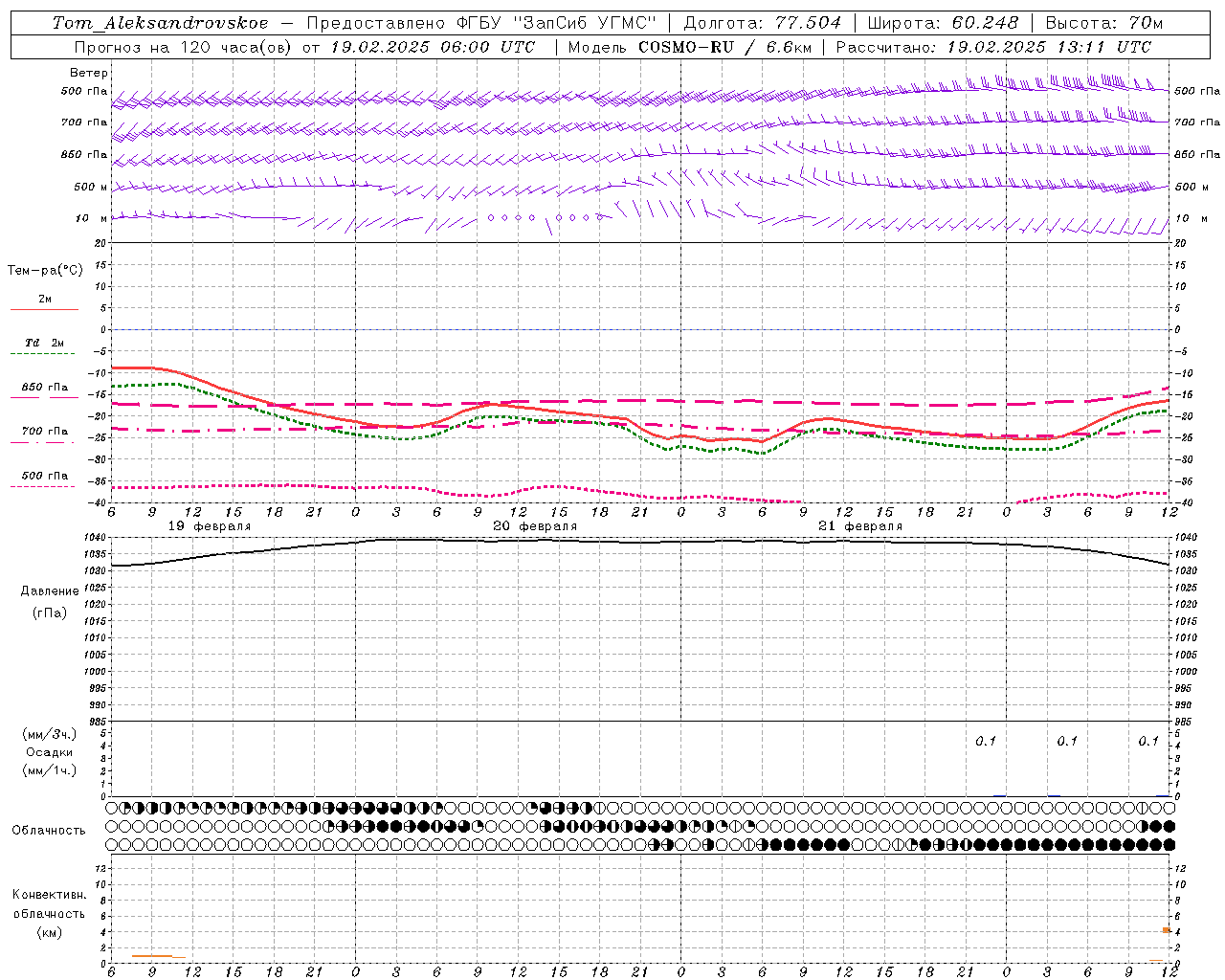
Task: Click the 'Давление' pressure panel label
Action: [x=50, y=591]
